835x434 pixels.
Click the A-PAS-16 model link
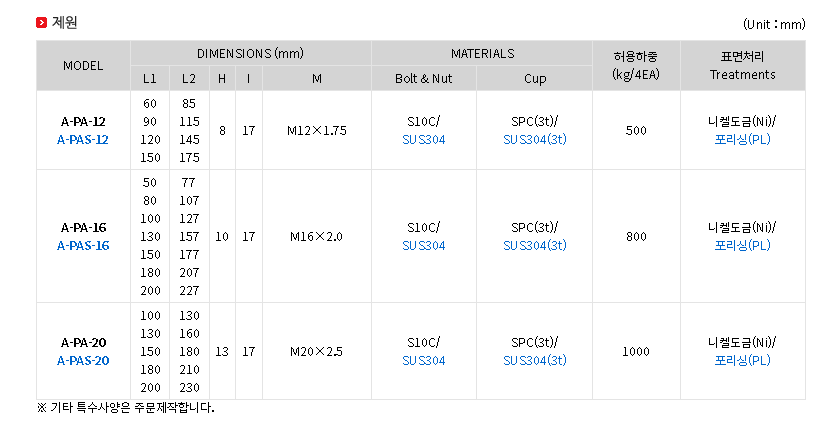pos(83,245)
